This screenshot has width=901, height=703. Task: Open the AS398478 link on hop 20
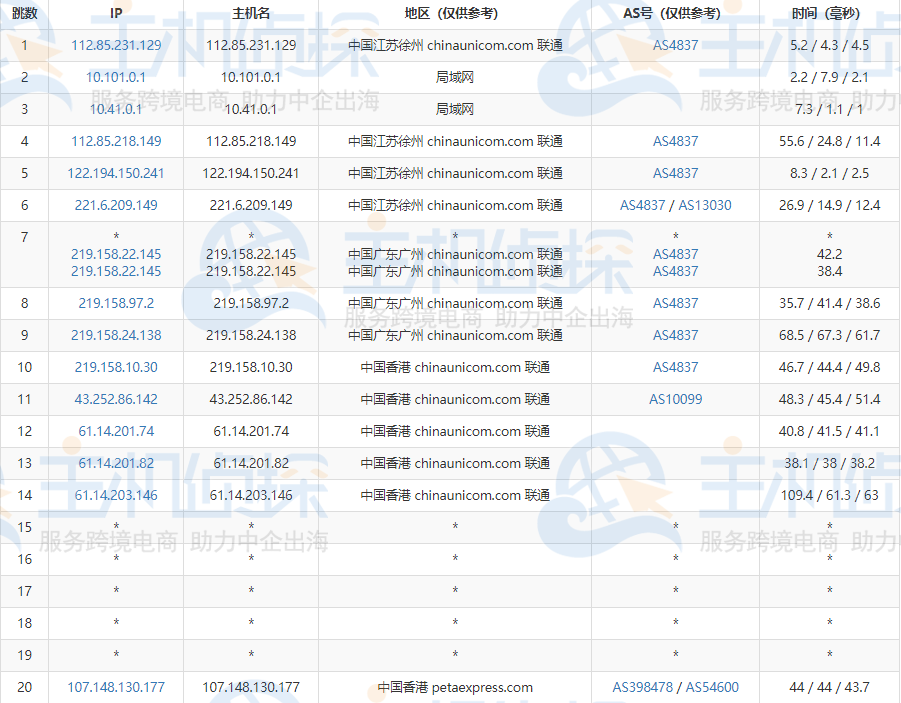click(x=644, y=687)
